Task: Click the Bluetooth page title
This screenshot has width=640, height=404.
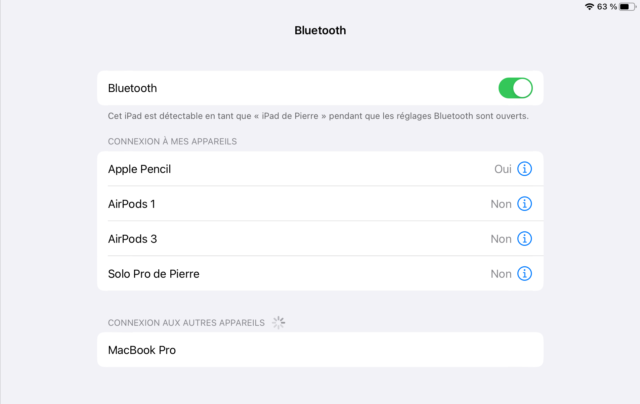Action: coord(320,30)
